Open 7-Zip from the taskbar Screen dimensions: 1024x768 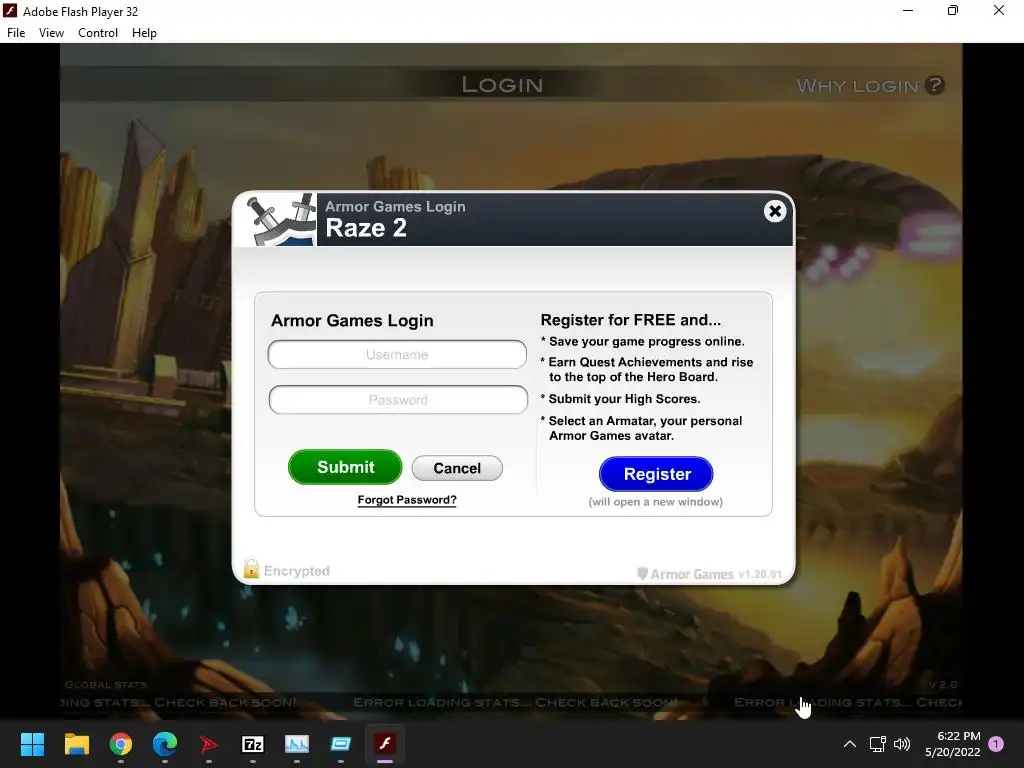coord(253,744)
